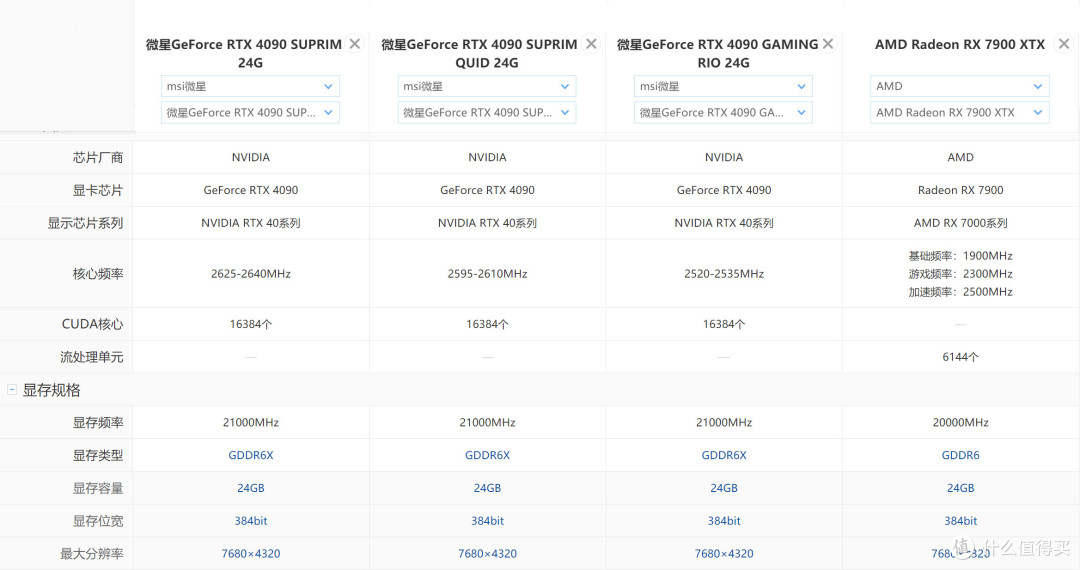Image resolution: width=1080 pixels, height=570 pixels.
Task: Open the 微星GeForce RTX 4090 GA... model dropdown
Action: [723, 112]
